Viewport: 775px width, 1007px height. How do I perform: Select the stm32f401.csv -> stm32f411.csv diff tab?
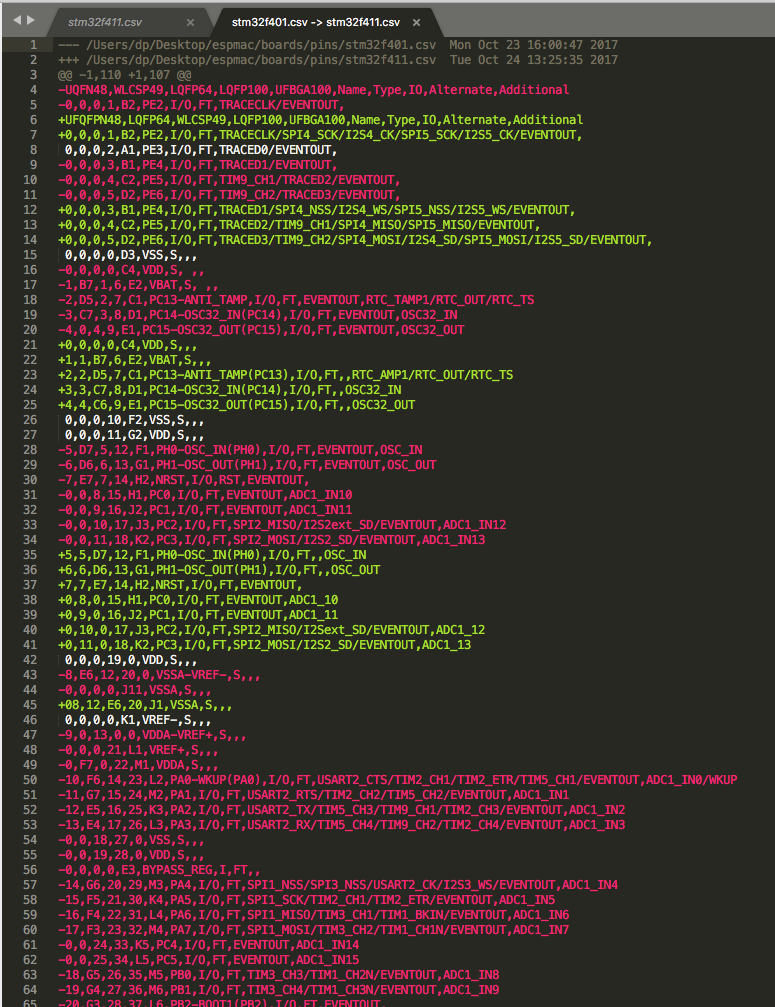point(316,22)
